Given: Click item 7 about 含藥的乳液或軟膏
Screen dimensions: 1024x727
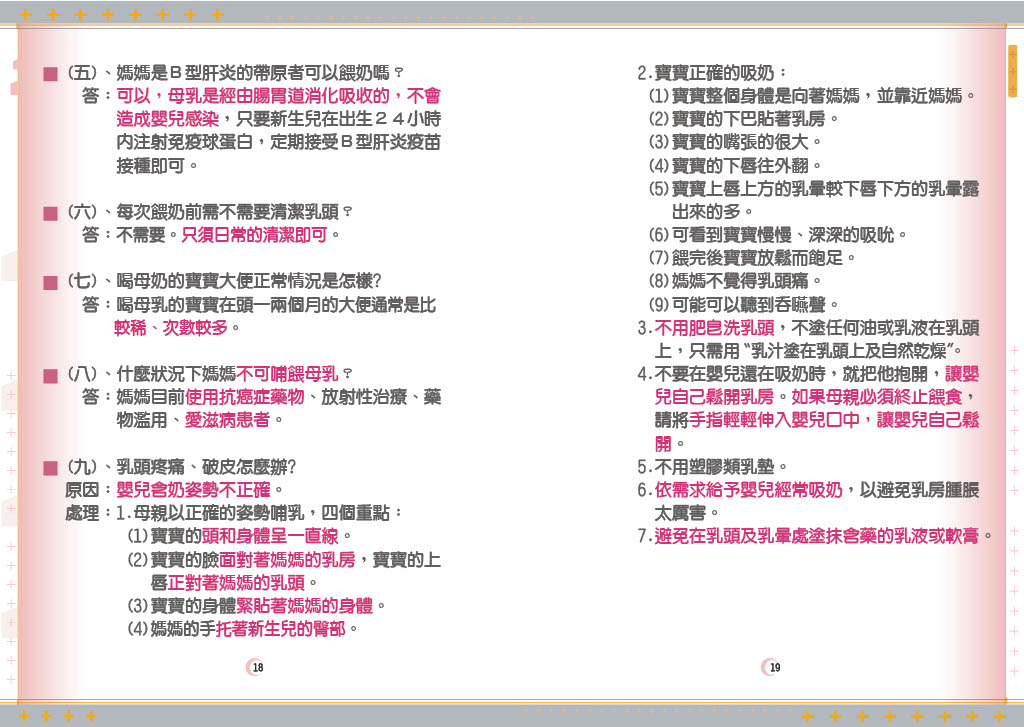Looking at the screenshot, I should 814,536.
